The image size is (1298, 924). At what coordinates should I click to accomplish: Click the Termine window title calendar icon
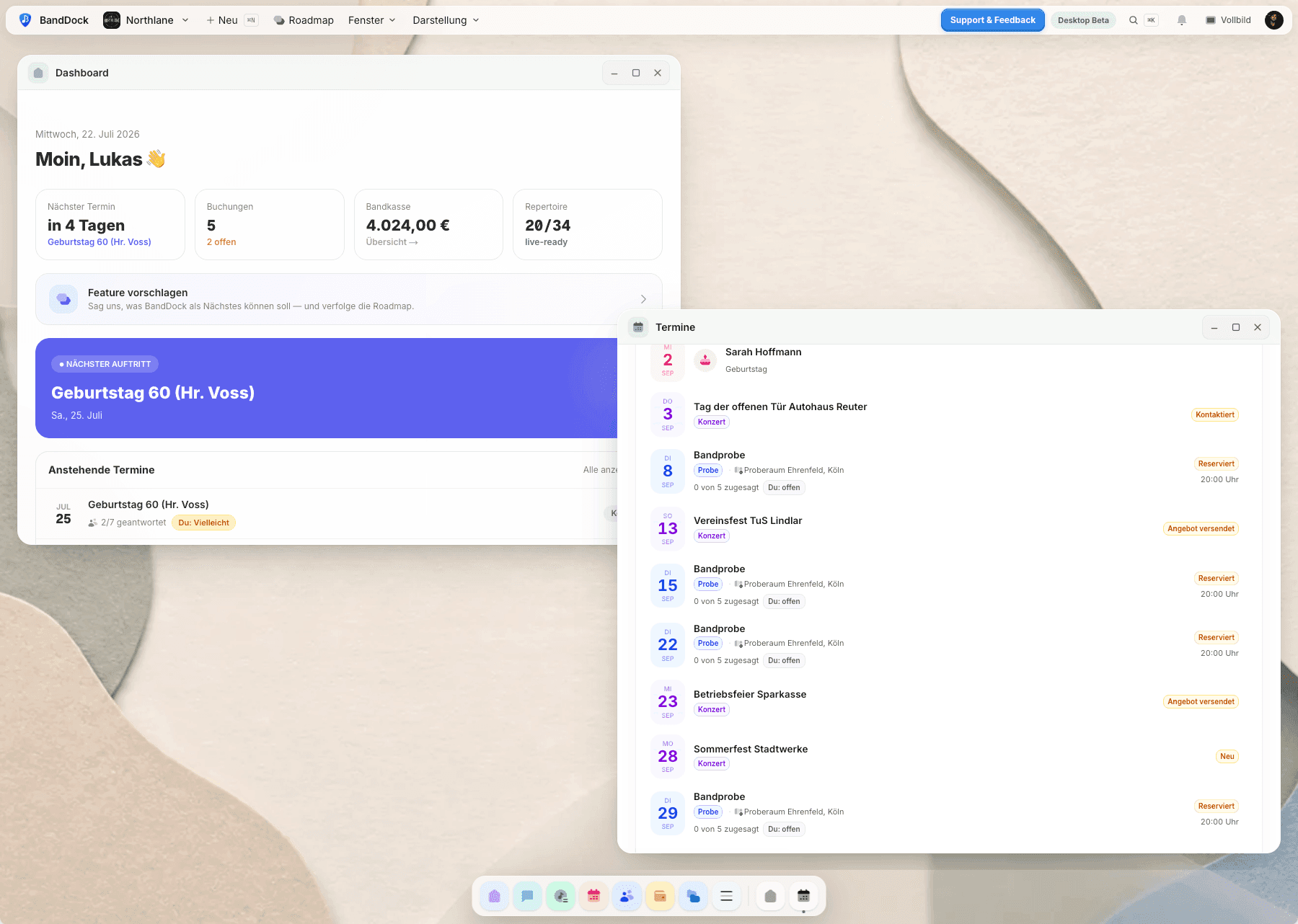638,327
